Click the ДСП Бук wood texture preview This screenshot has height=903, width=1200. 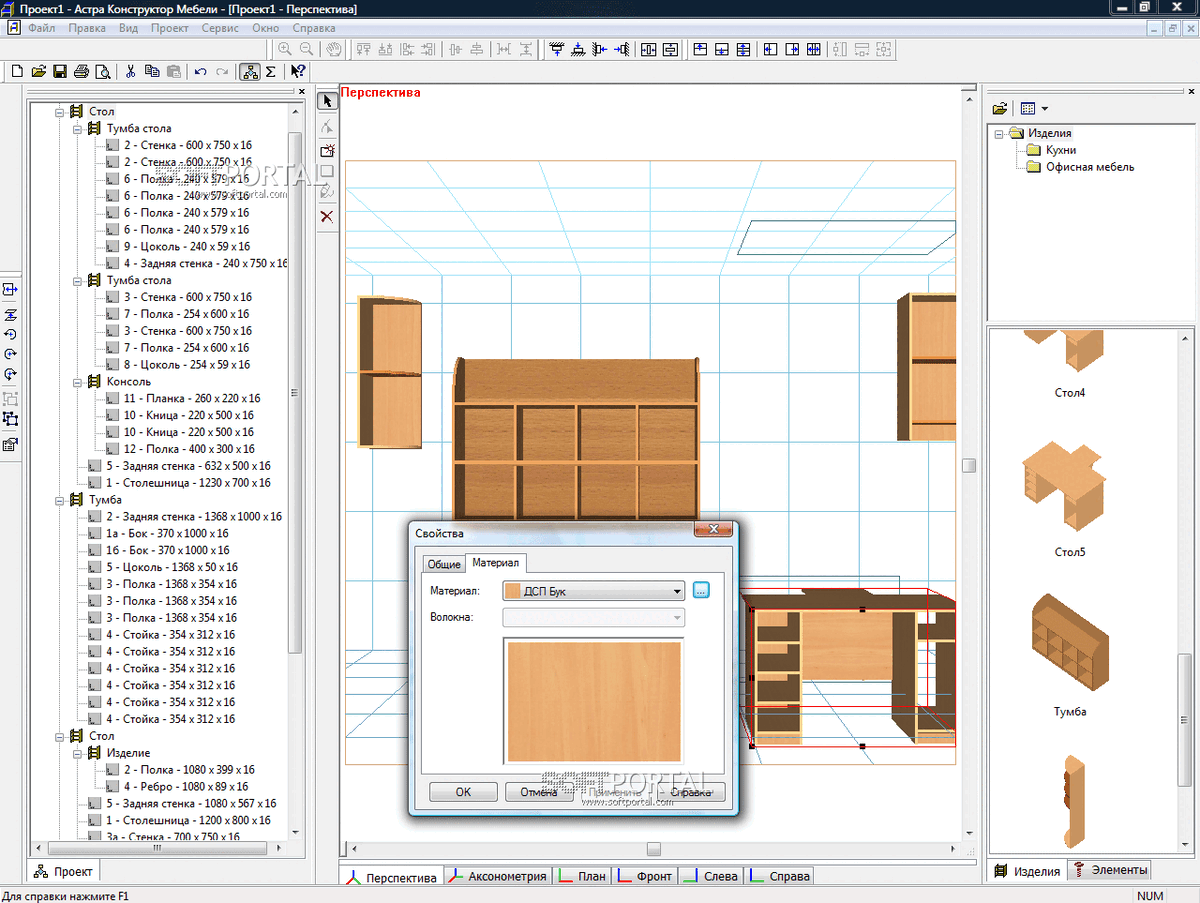pos(594,702)
